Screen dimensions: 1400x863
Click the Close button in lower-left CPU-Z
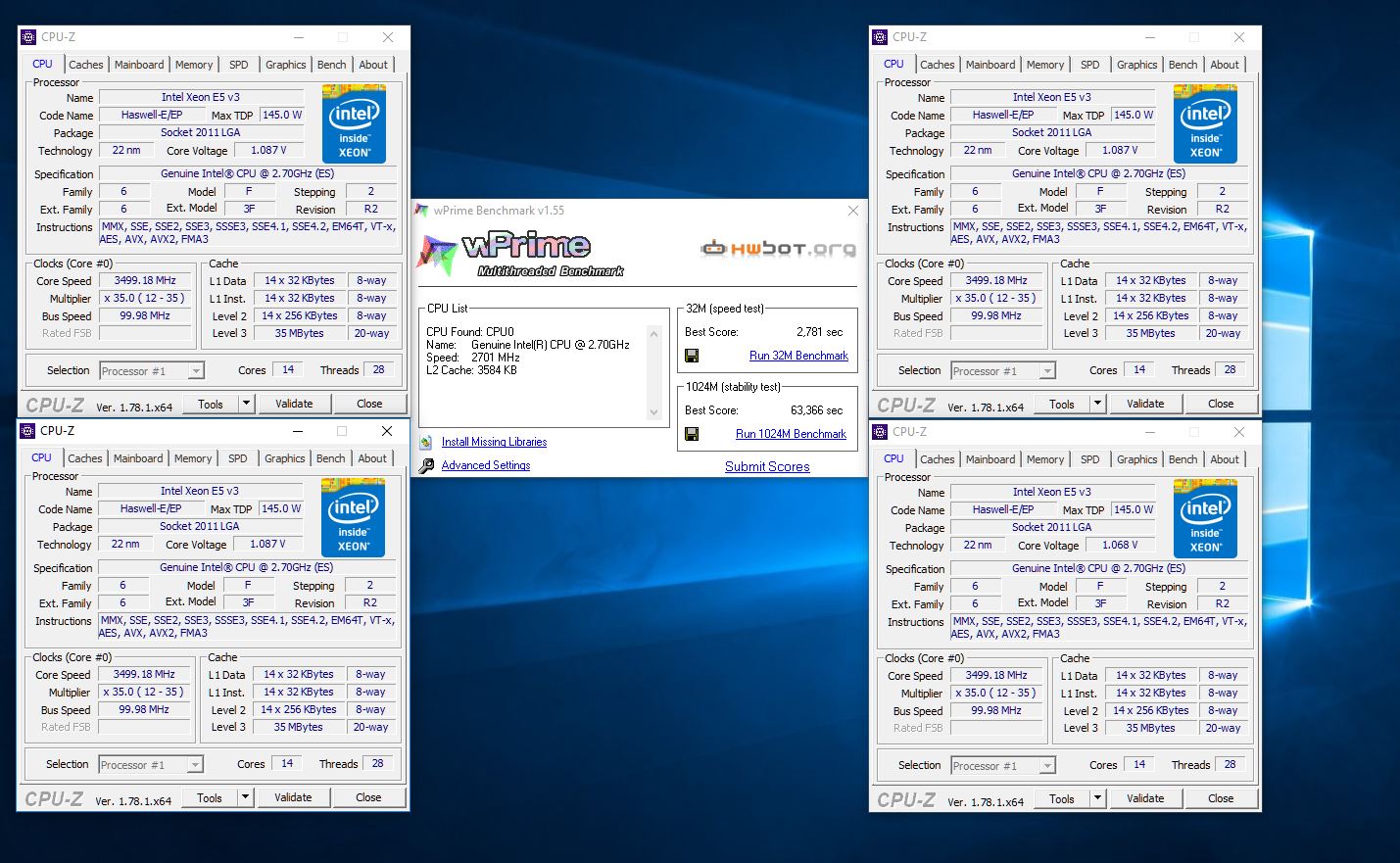pos(368,797)
